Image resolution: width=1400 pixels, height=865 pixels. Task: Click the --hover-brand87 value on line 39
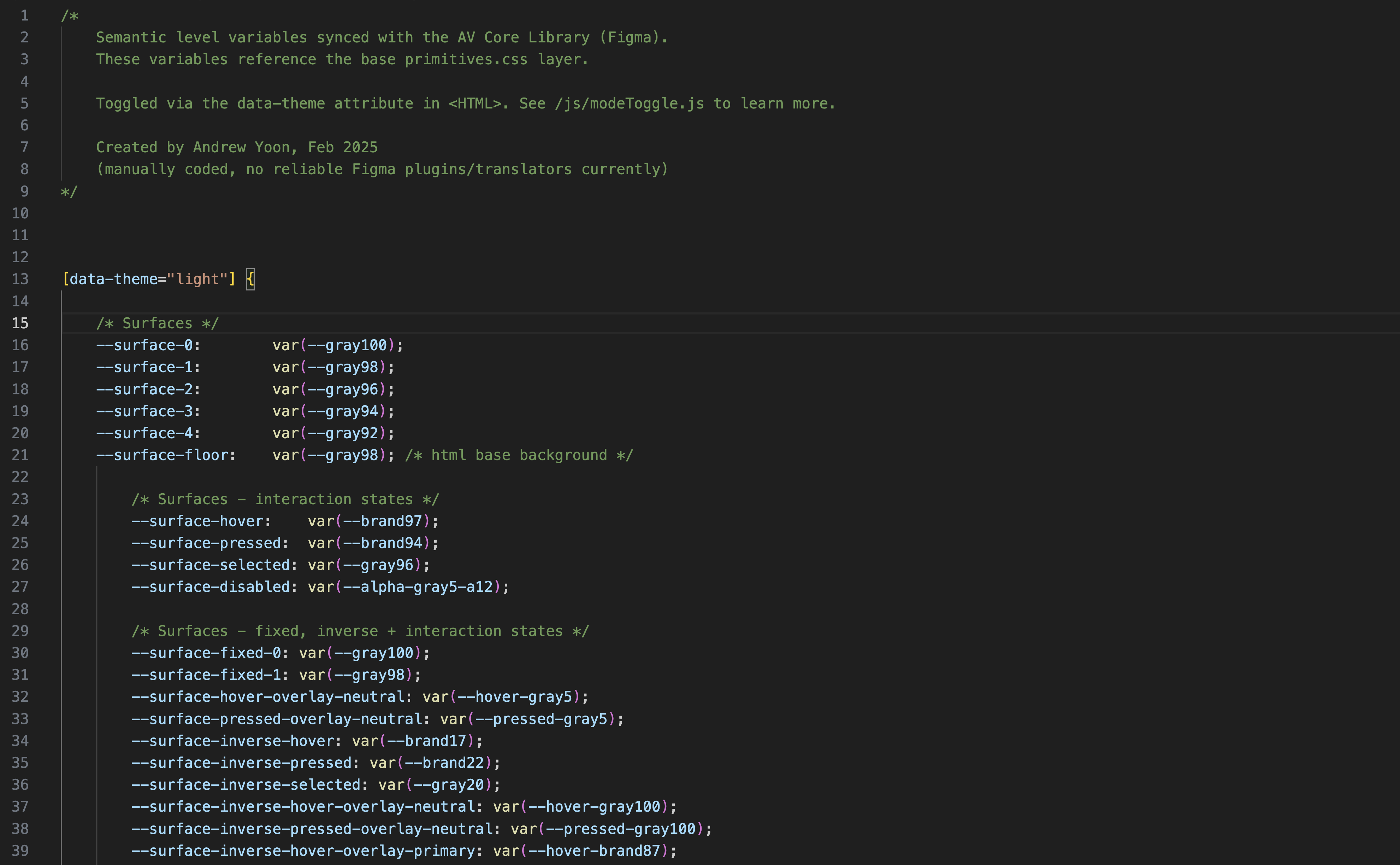594,851
